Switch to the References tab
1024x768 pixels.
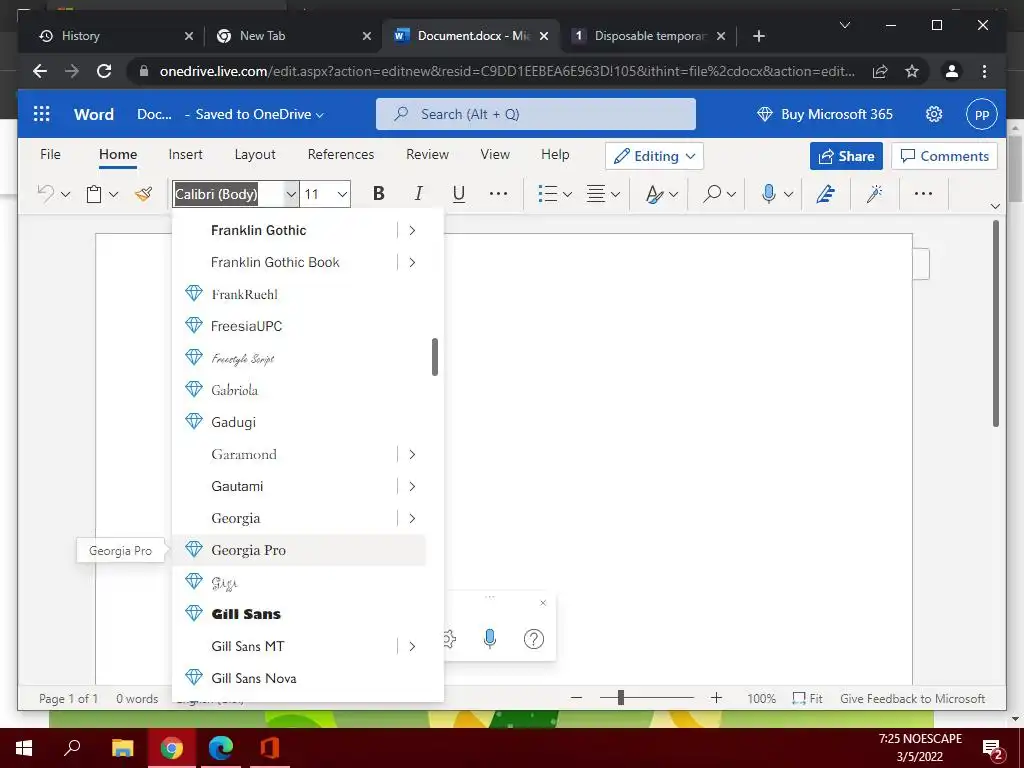[341, 155]
